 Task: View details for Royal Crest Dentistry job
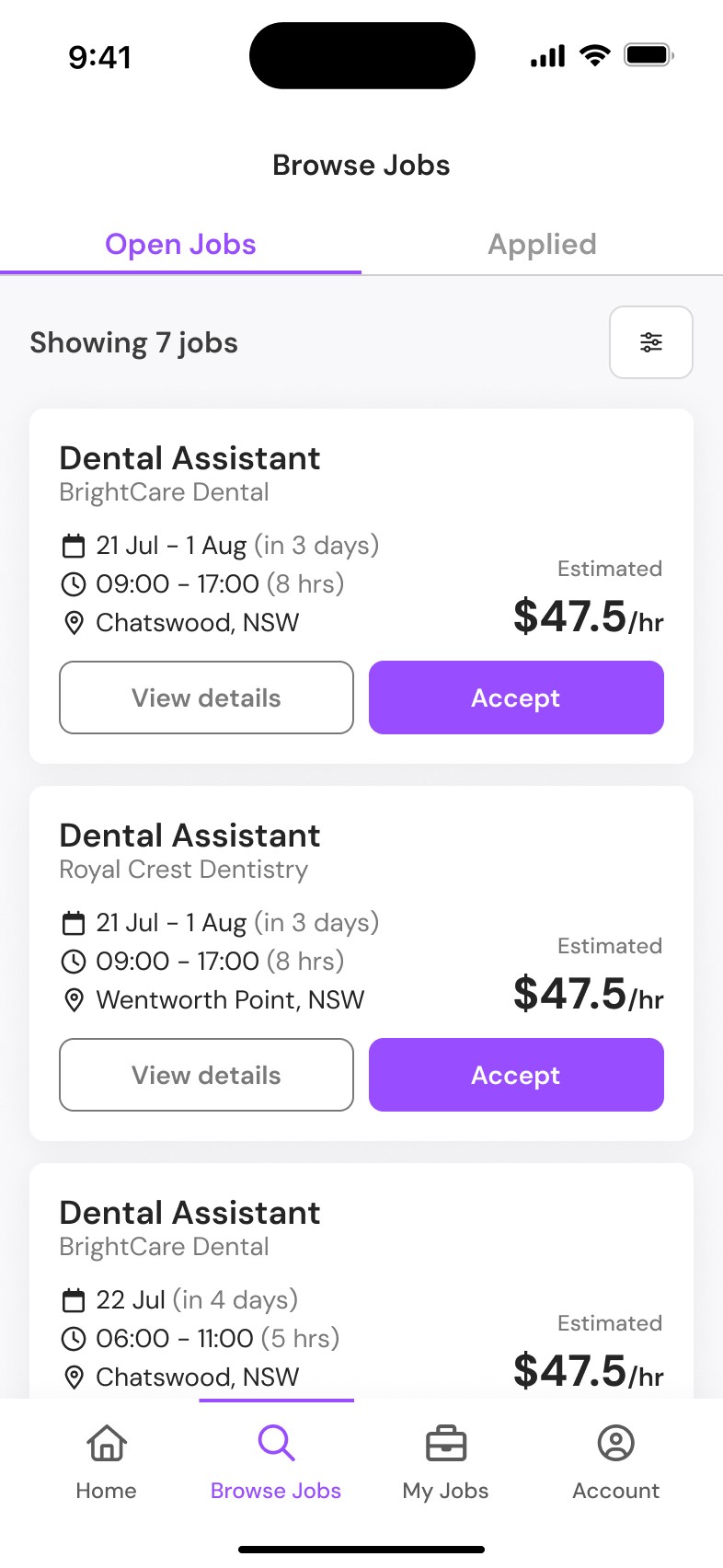[x=206, y=1075]
